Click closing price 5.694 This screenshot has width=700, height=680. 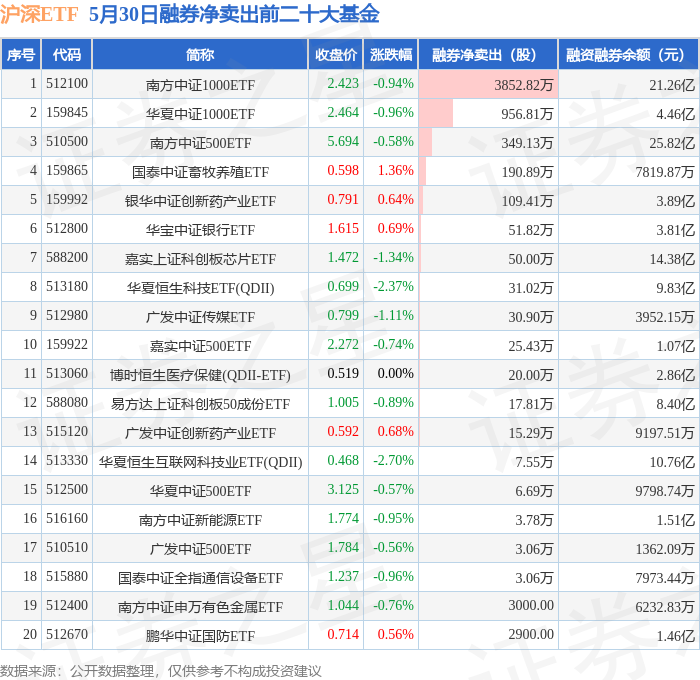343,142
